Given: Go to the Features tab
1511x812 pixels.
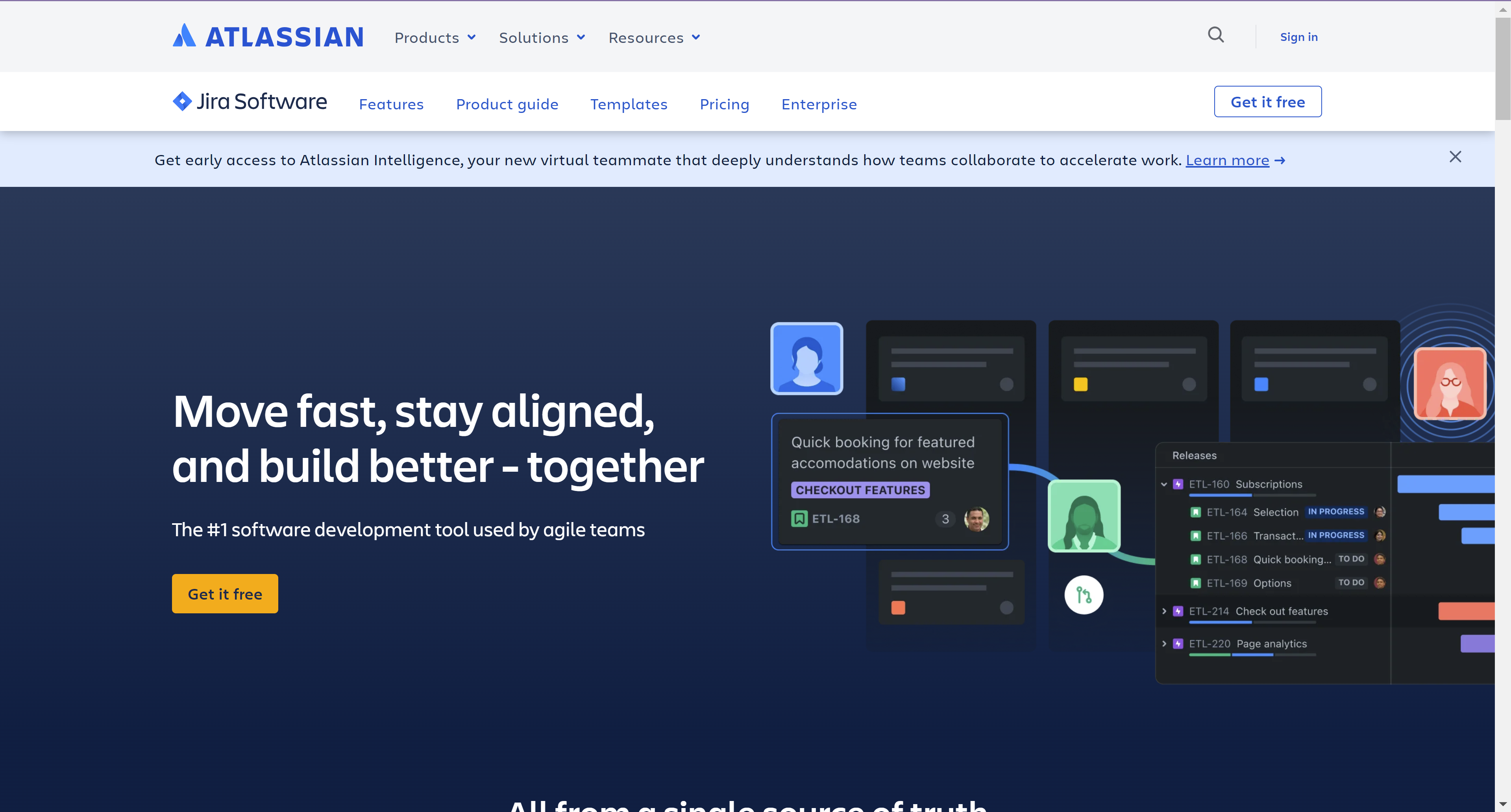Looking at the screenshot, I should [x=391, y=104].
